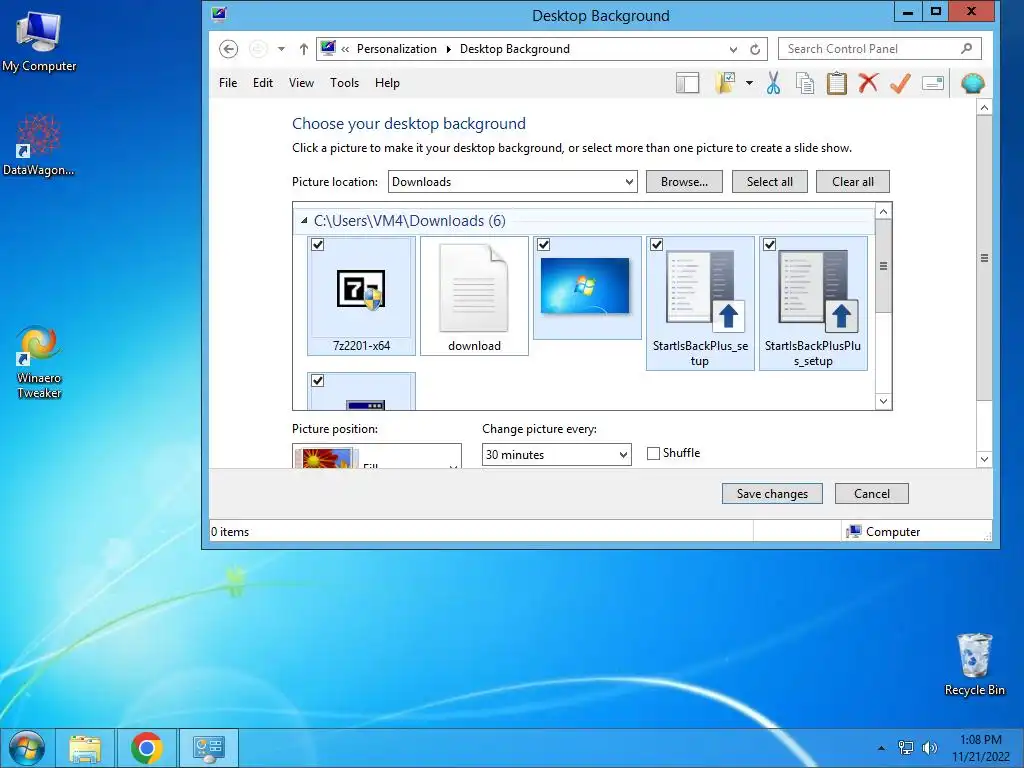Click the Copy icon in toolbar
Image resolution: width=1024 pixels, height=768 pixels.
(805, 83)
